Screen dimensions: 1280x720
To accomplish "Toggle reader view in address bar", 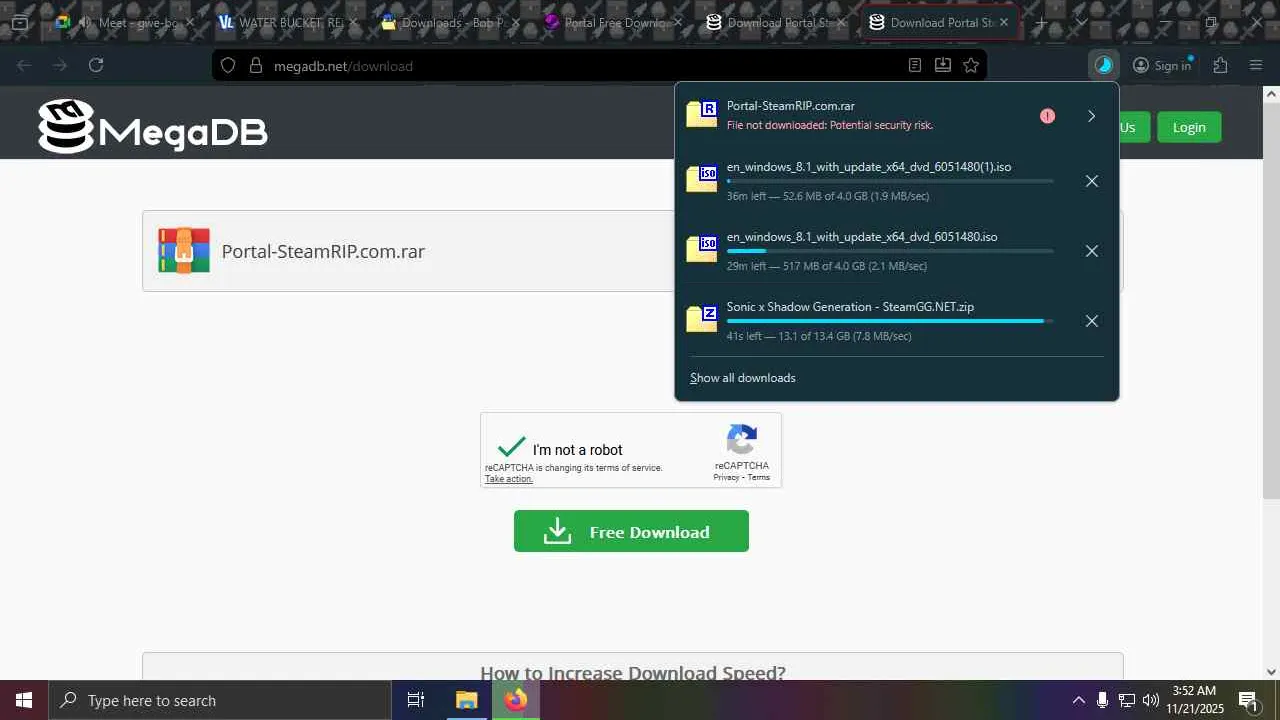I will 914,65.
